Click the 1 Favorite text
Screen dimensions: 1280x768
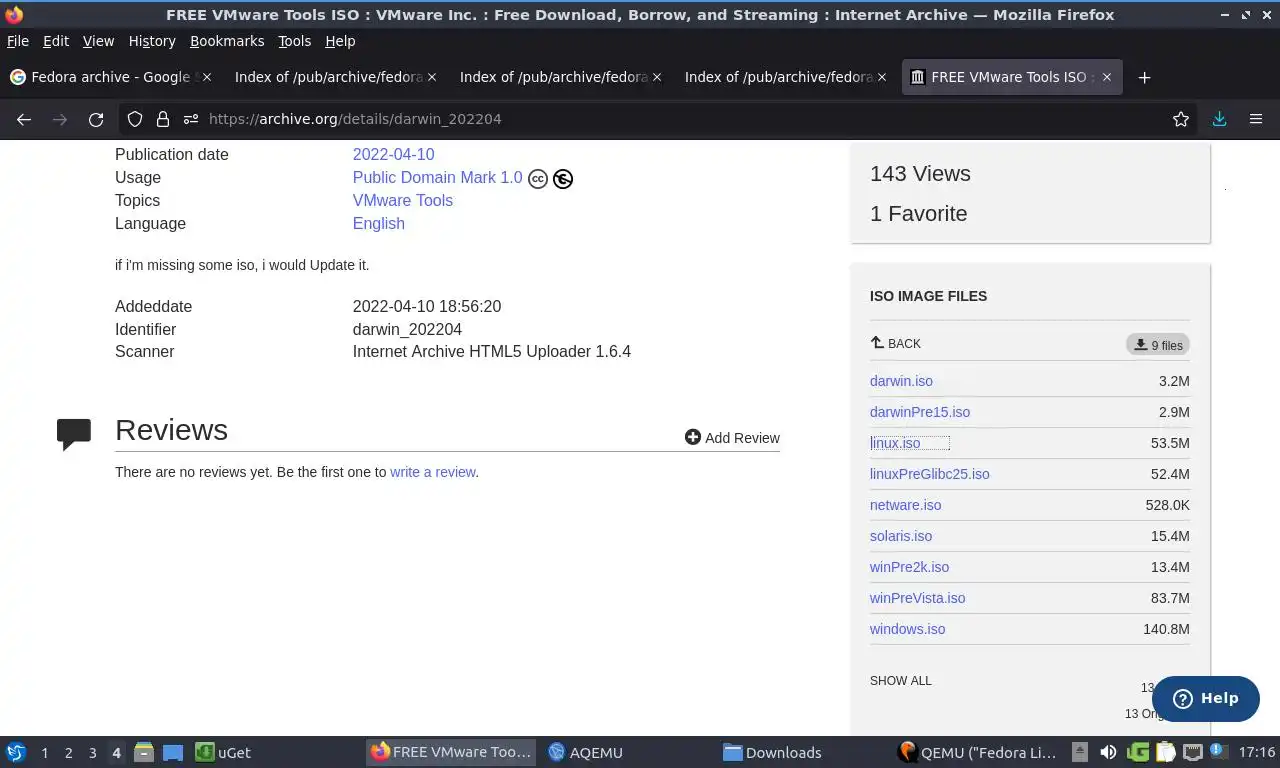click(x=919, y=214)
